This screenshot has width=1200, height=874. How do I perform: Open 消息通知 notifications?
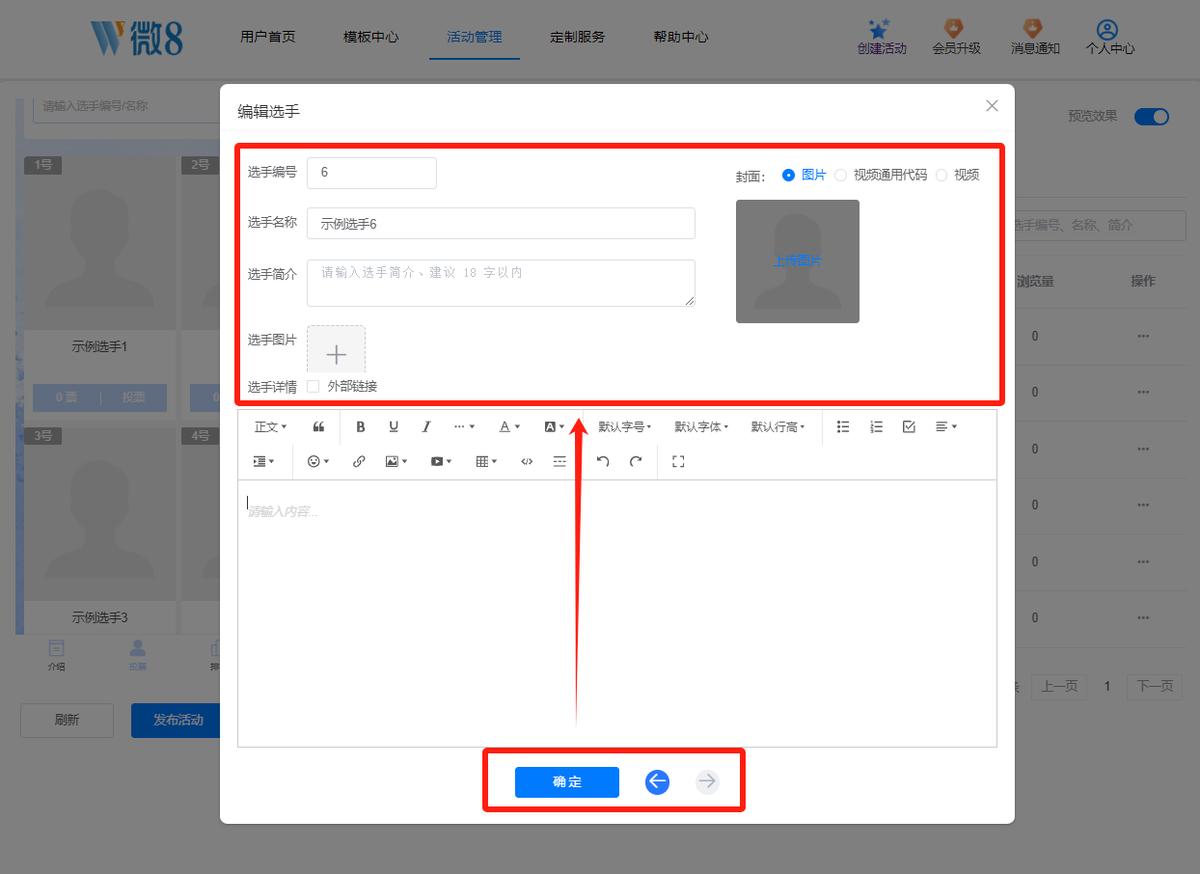(x=1034, y=37)
